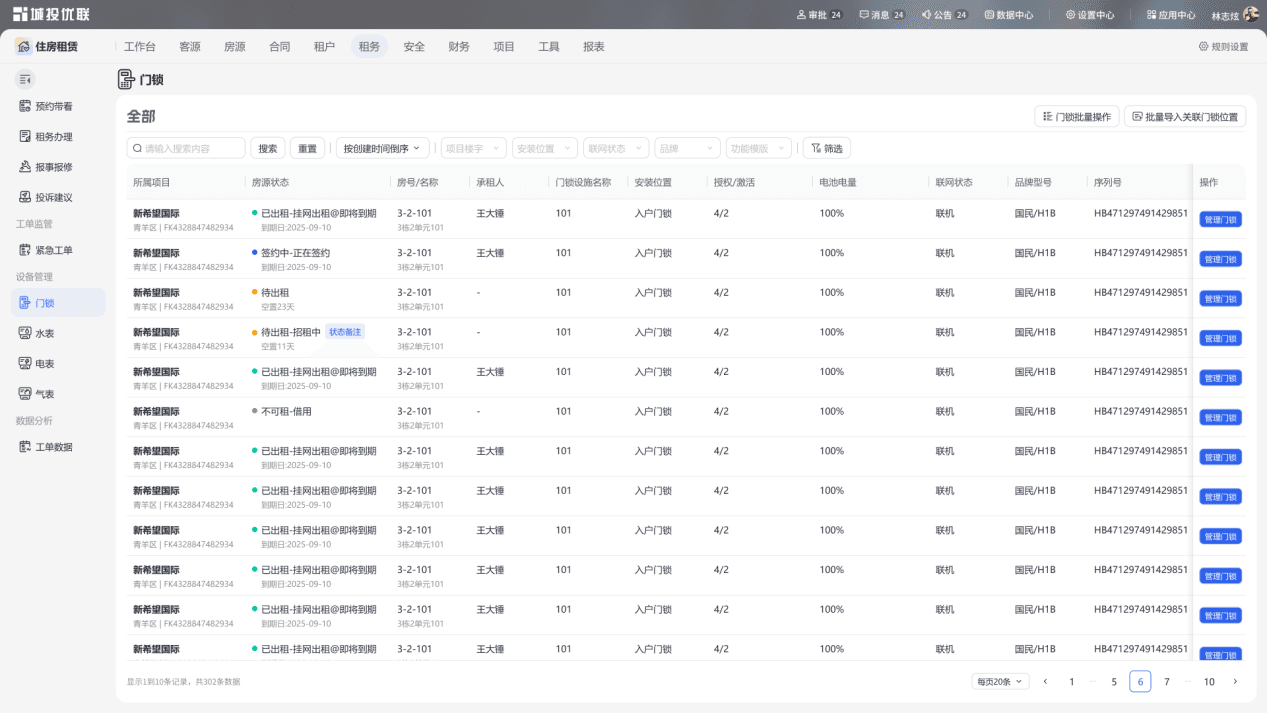Image resolution: width=1267 pixels, height=713 pixels.
Task: Click the 住房租赁 house logo icon
Action: click(23, 46)
